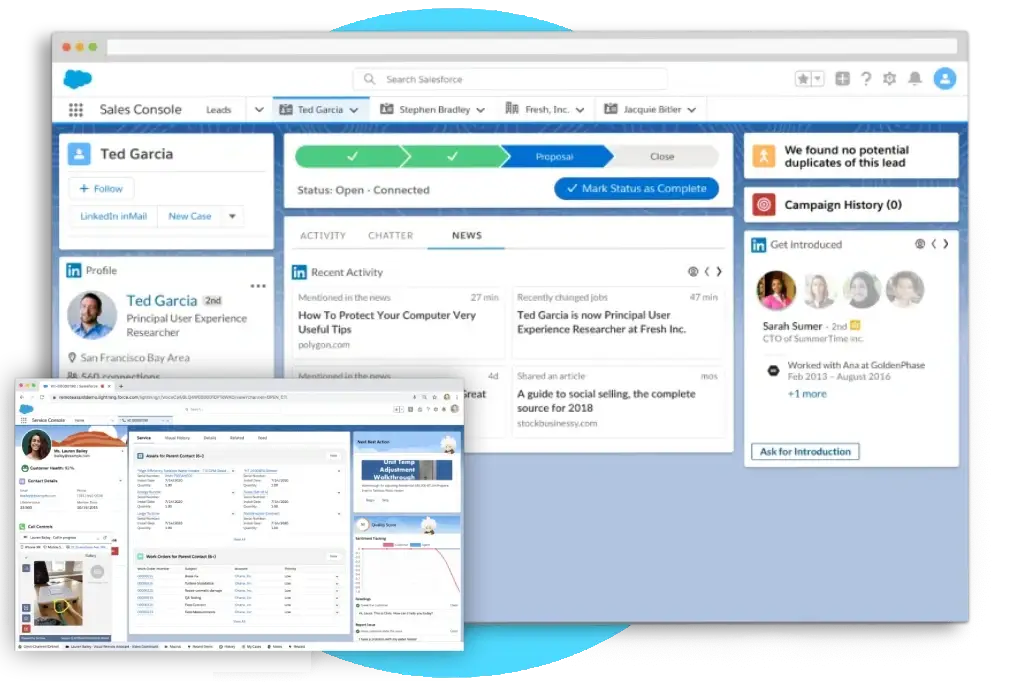The height and width of the screenshot is (682, 1023).
Task: Expand the Leads navigation dropdown
Action: 259,110
